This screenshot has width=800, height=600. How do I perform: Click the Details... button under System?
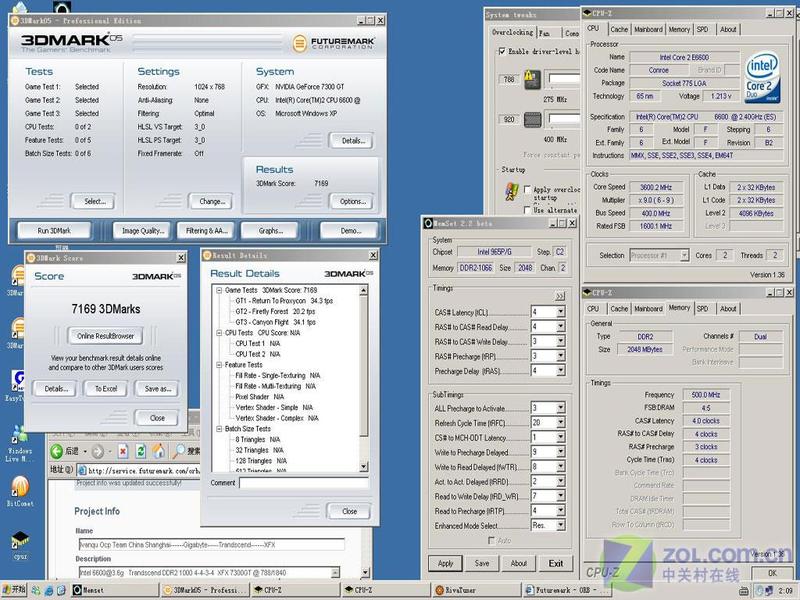[352, 141]
